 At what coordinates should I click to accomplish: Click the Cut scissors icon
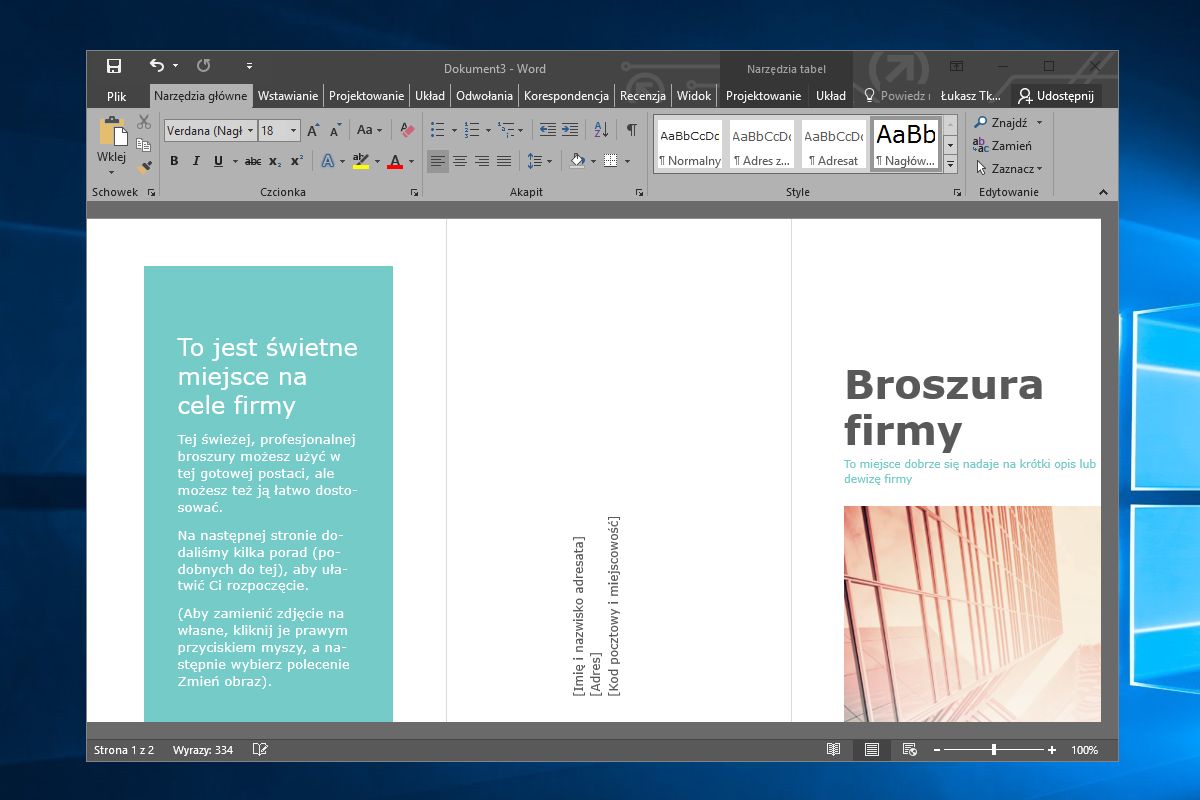pos(144,122)
